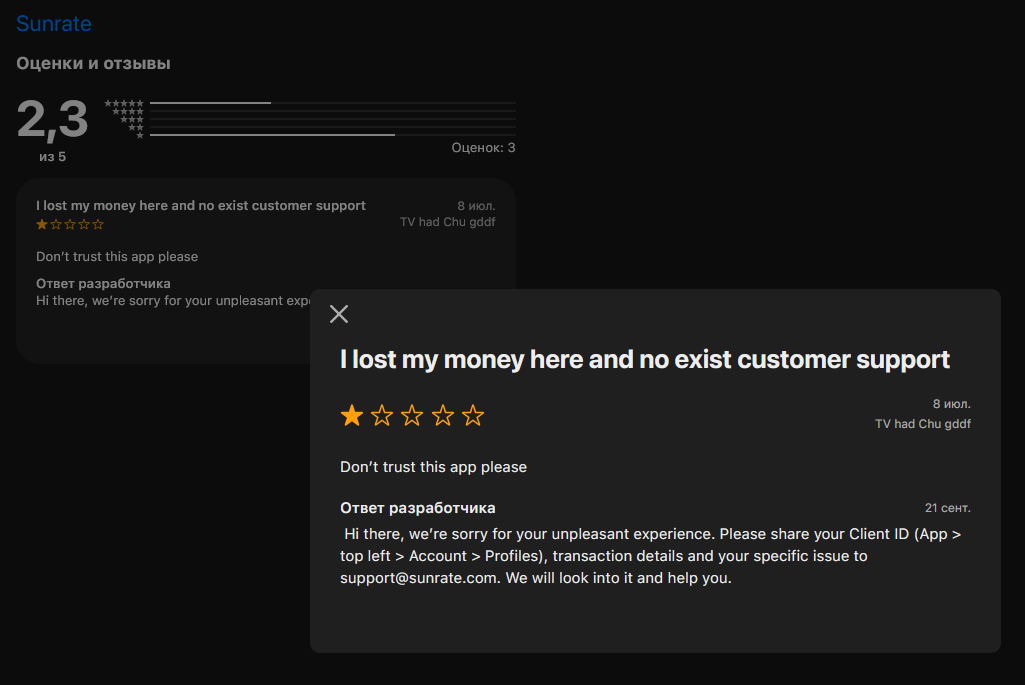Click "Ответ разработчика" in the background review card
The height and width of the screenshot is (685, 1025).
click(103, 284)
